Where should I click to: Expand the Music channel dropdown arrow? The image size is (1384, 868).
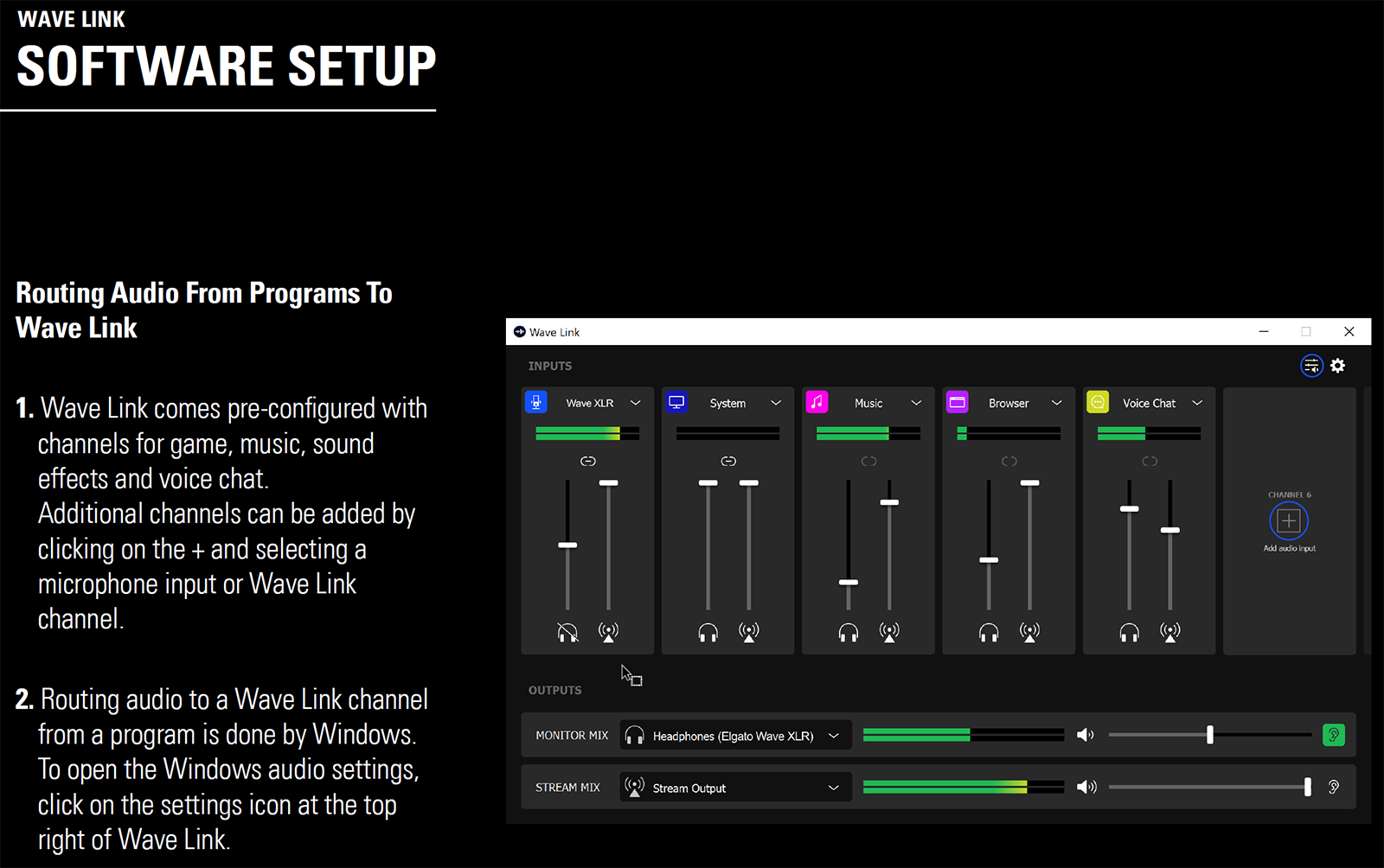click(x=916, y=403)
